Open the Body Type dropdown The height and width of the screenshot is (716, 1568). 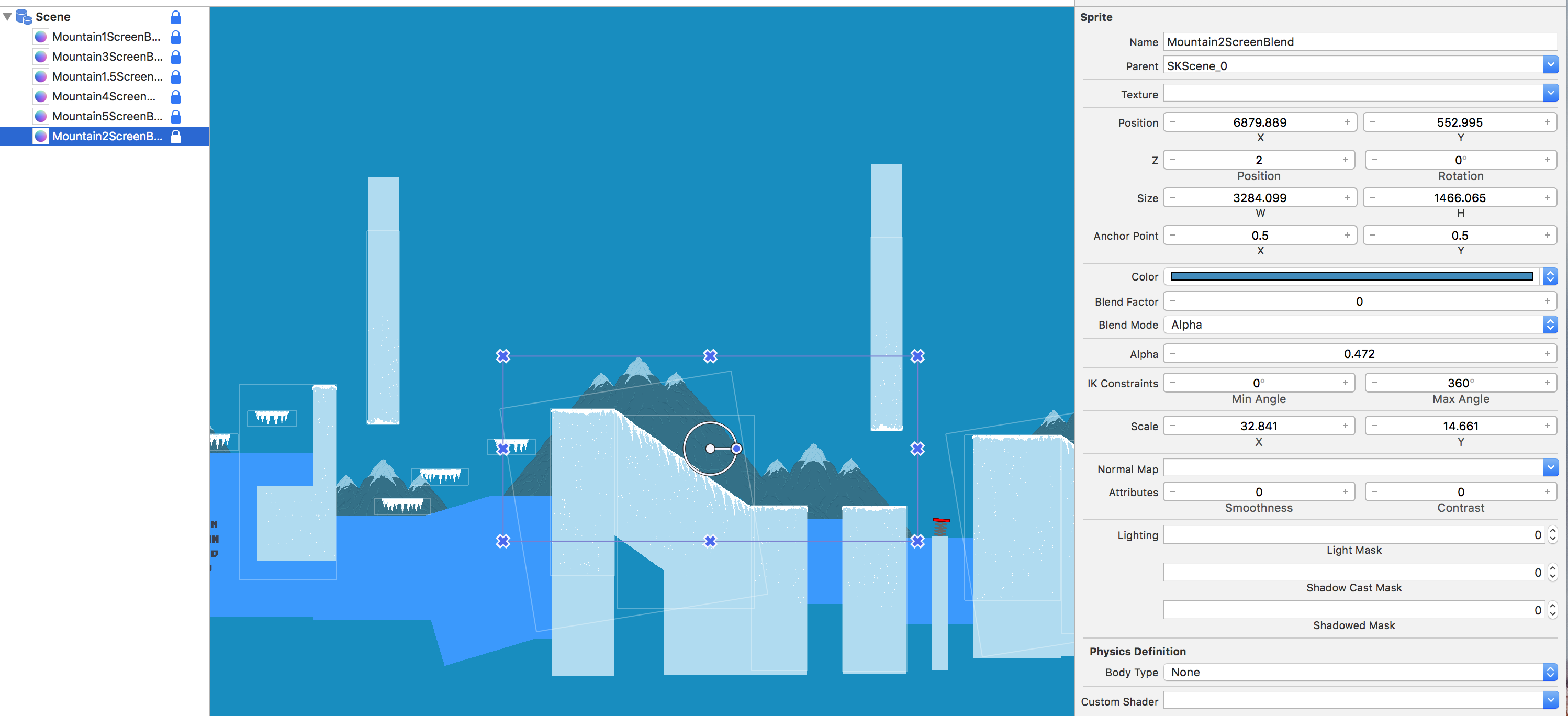point(1550,672)
